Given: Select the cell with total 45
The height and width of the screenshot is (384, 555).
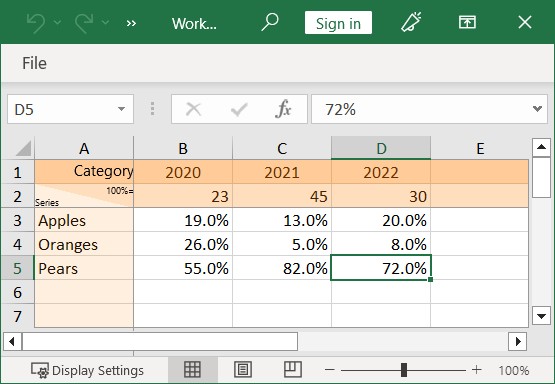Looking at the screenshot, I should tap(282, 196).
